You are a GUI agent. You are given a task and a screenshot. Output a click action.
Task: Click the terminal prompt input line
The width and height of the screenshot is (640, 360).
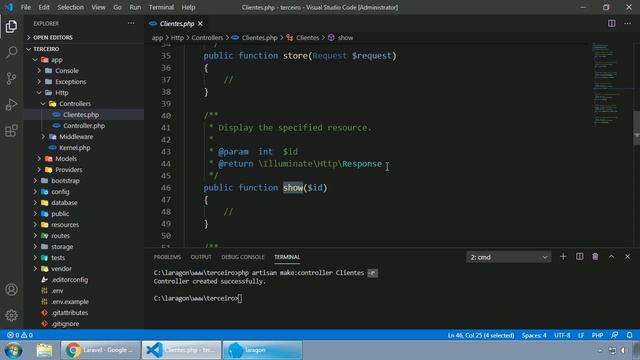coord(198,298)
